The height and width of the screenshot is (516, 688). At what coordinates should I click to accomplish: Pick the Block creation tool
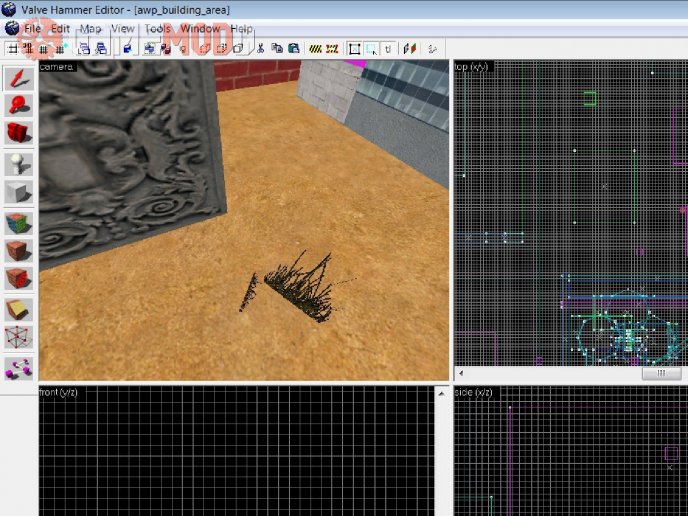(18, 192)
